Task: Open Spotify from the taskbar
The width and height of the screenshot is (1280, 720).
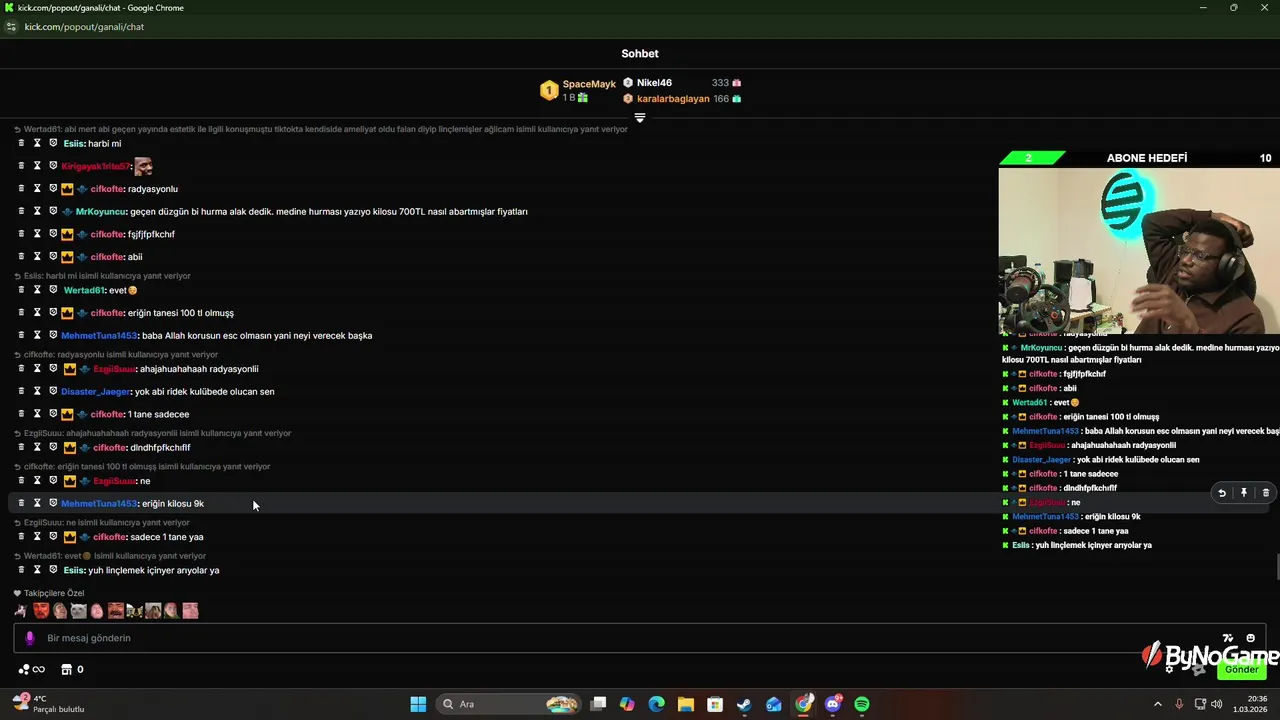Action: pyautogui.click(x=862, y=704)
